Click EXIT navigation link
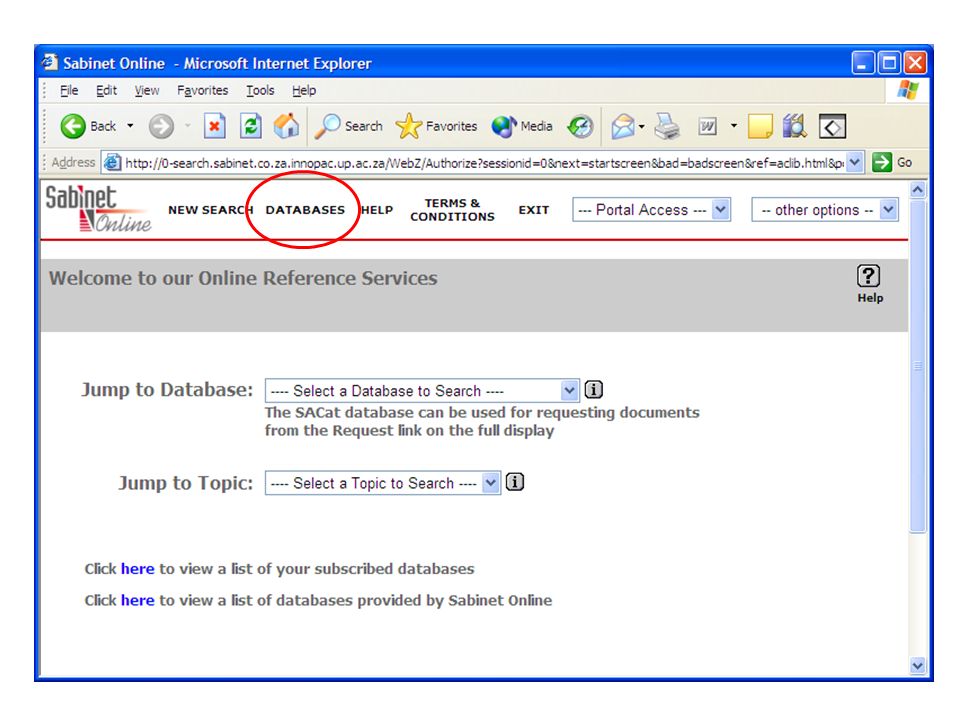The image size is (960, 720). tap(533, 210)
